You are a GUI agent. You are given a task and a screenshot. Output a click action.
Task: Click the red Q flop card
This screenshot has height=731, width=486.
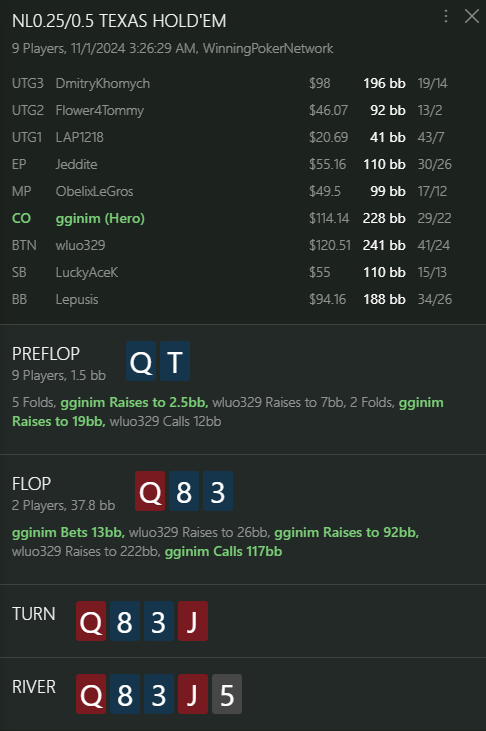[150, 491]
